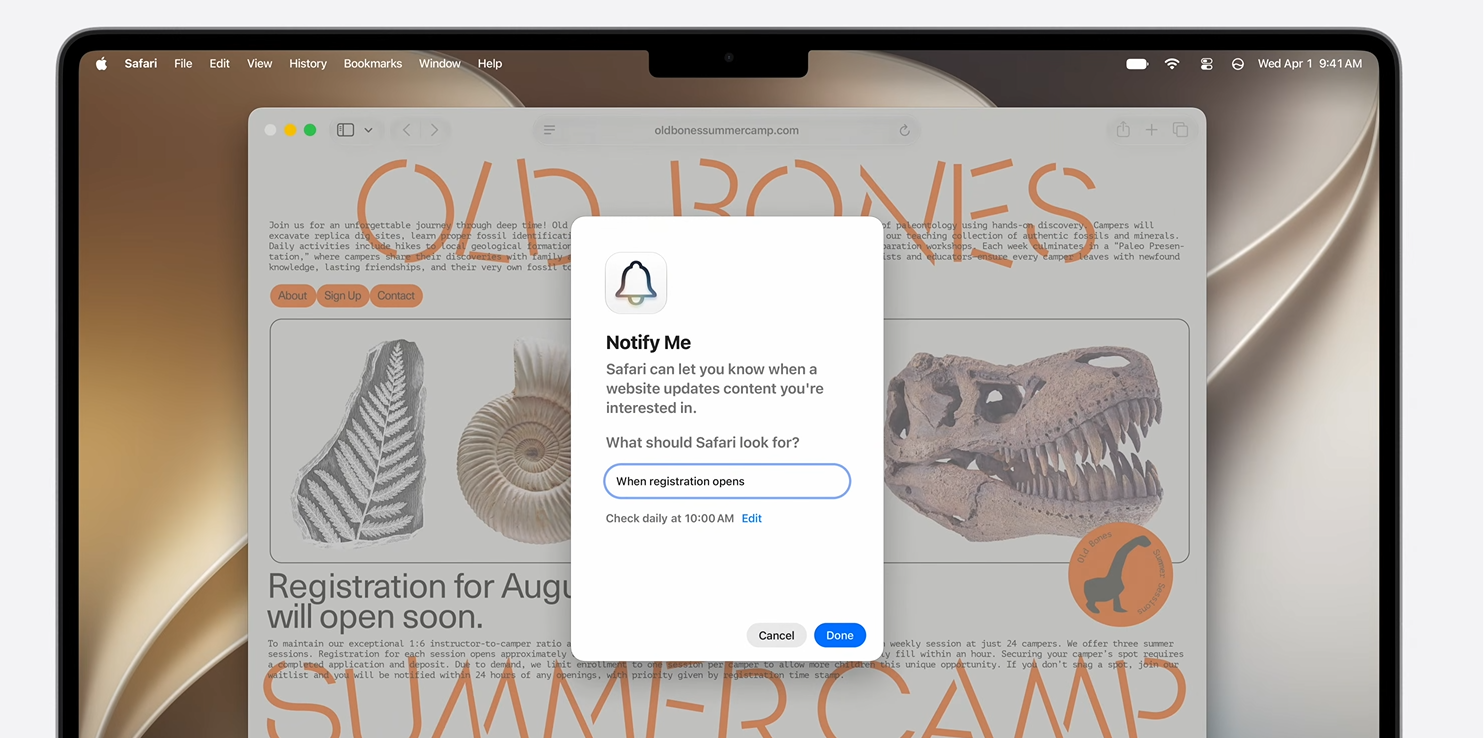Toggle the Safari sidebar
Screen dimensions: 1484x738
coord(346,130)
